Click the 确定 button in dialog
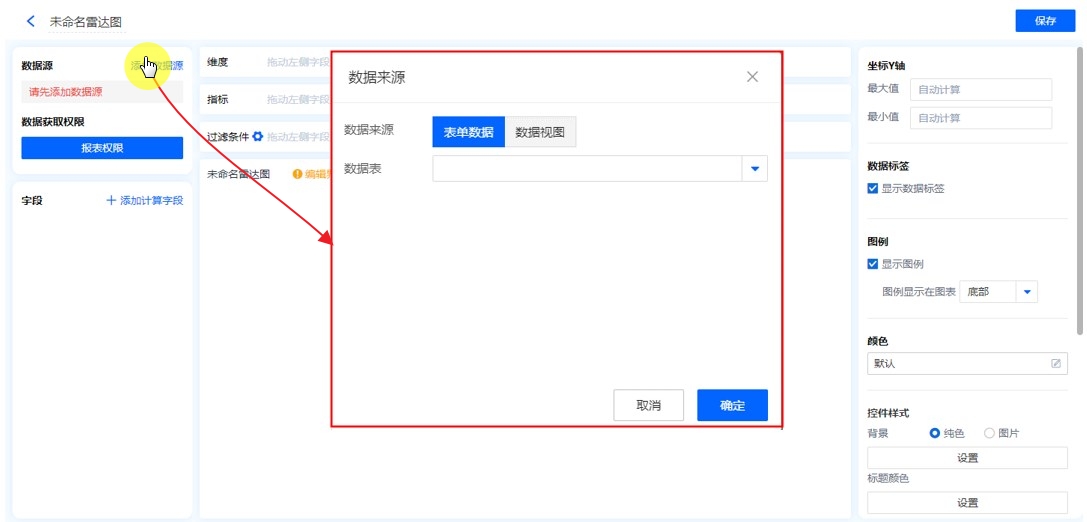Image resolution: width=1087 pixels, height=522 pixels. [x=732, y=405]
